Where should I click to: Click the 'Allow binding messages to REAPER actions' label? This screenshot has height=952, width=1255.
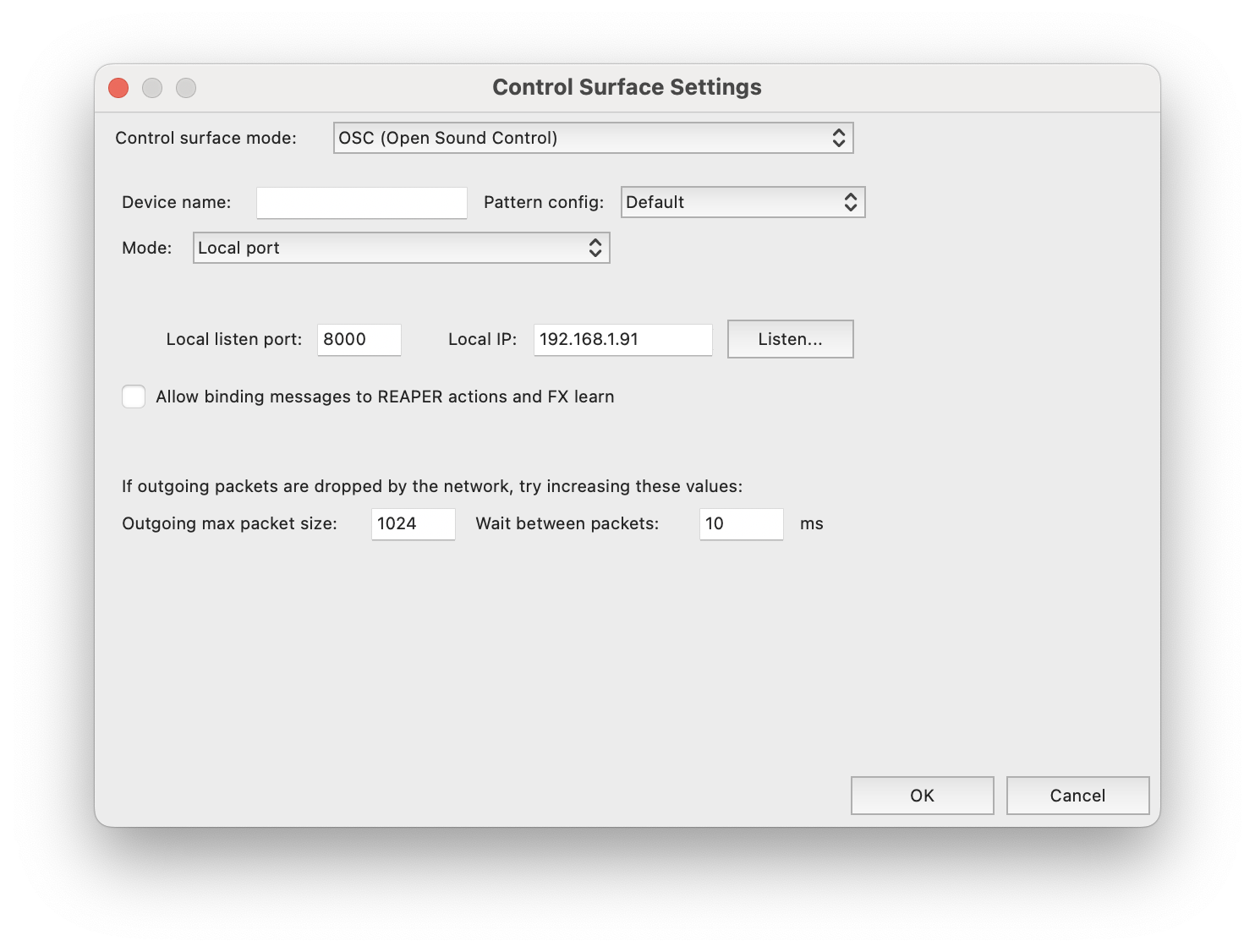(x=385, y=397)
